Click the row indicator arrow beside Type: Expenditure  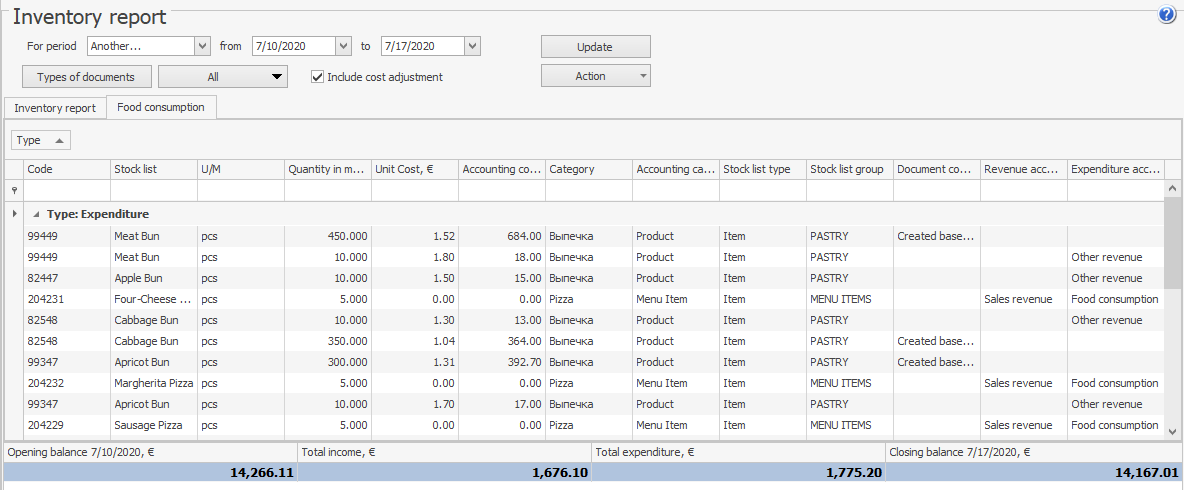click(13, 214)
